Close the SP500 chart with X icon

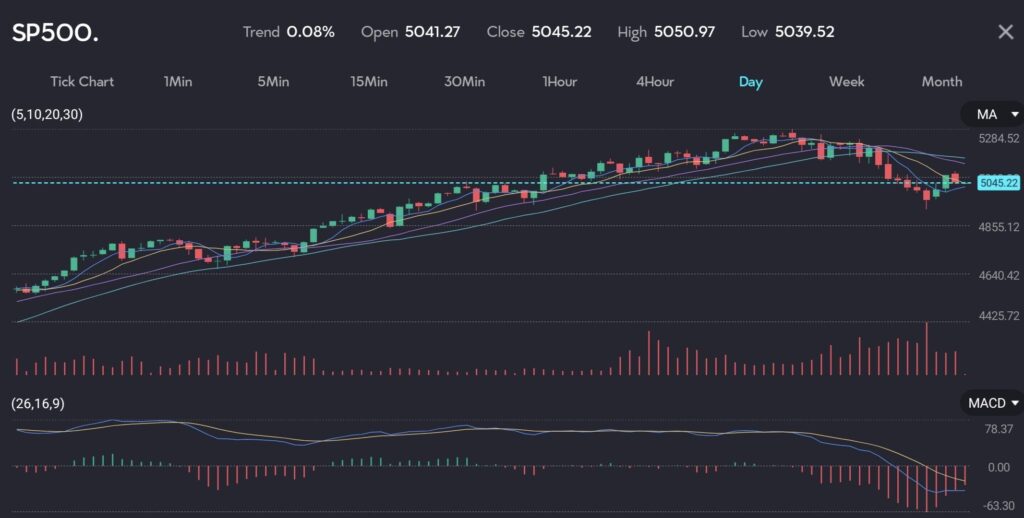(x=1005, y=32)
